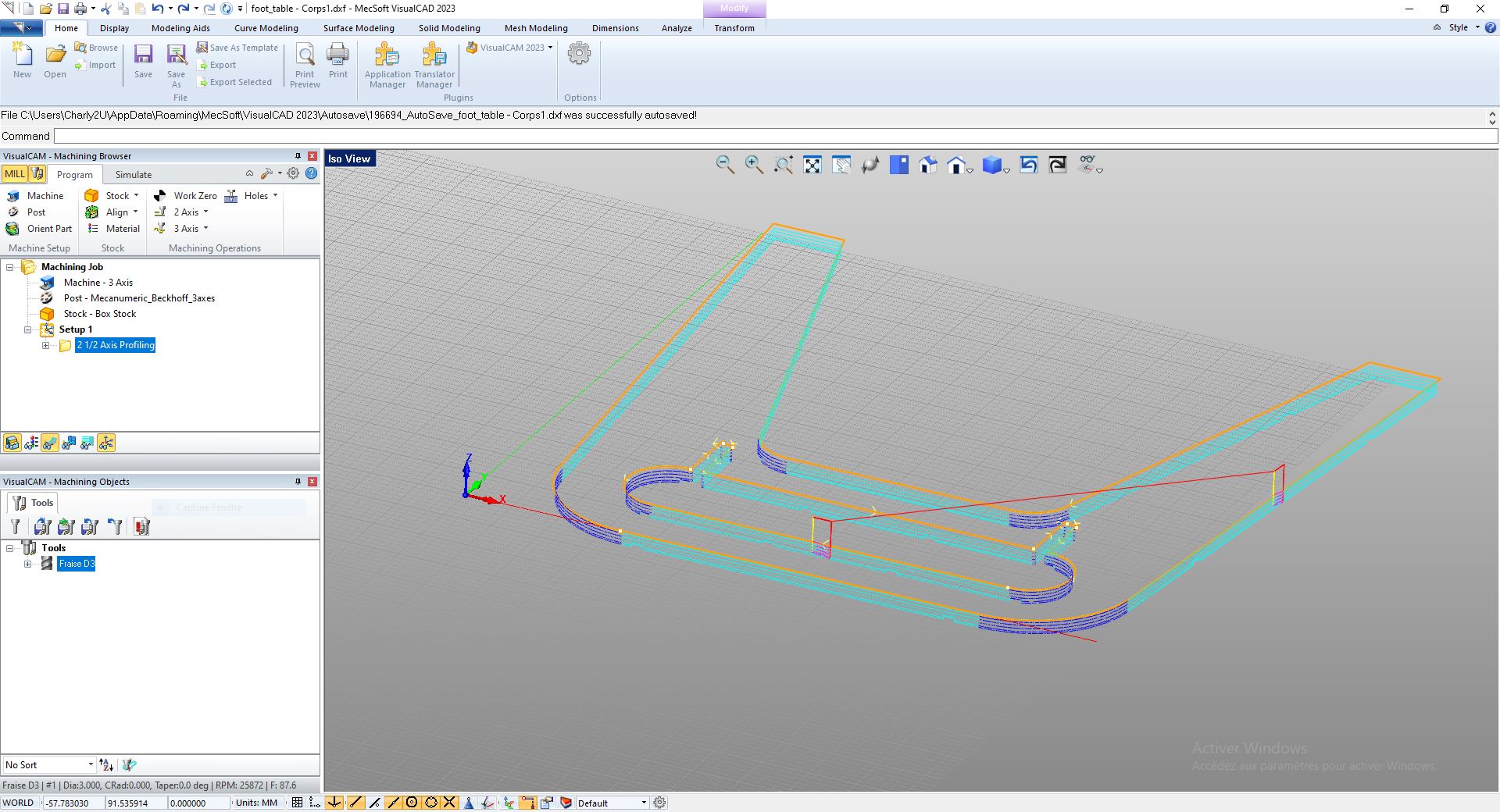This screenshot has height=812, width=1500.
Task: Toggle stock model visibility icon
Action: [12, 443]
